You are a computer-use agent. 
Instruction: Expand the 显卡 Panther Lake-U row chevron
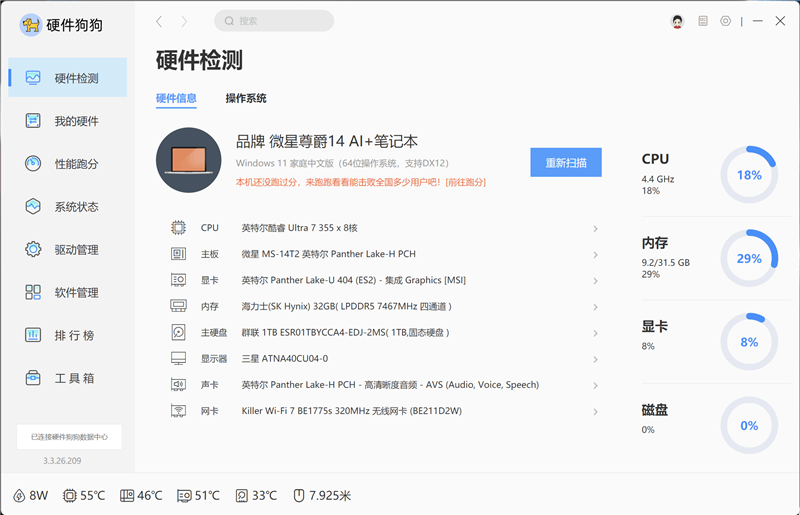coord(595,281)
